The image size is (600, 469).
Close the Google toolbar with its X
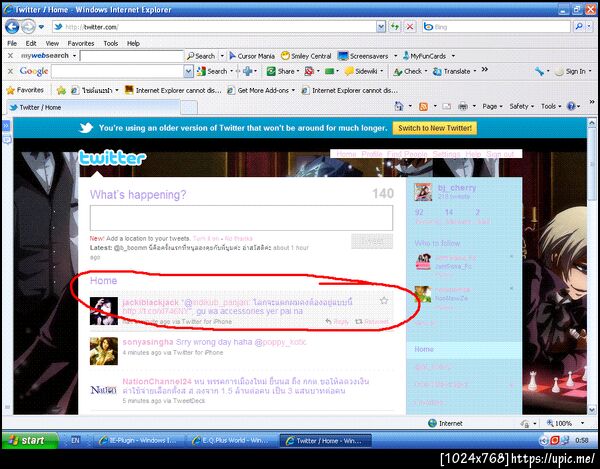[x=10, y=71]
